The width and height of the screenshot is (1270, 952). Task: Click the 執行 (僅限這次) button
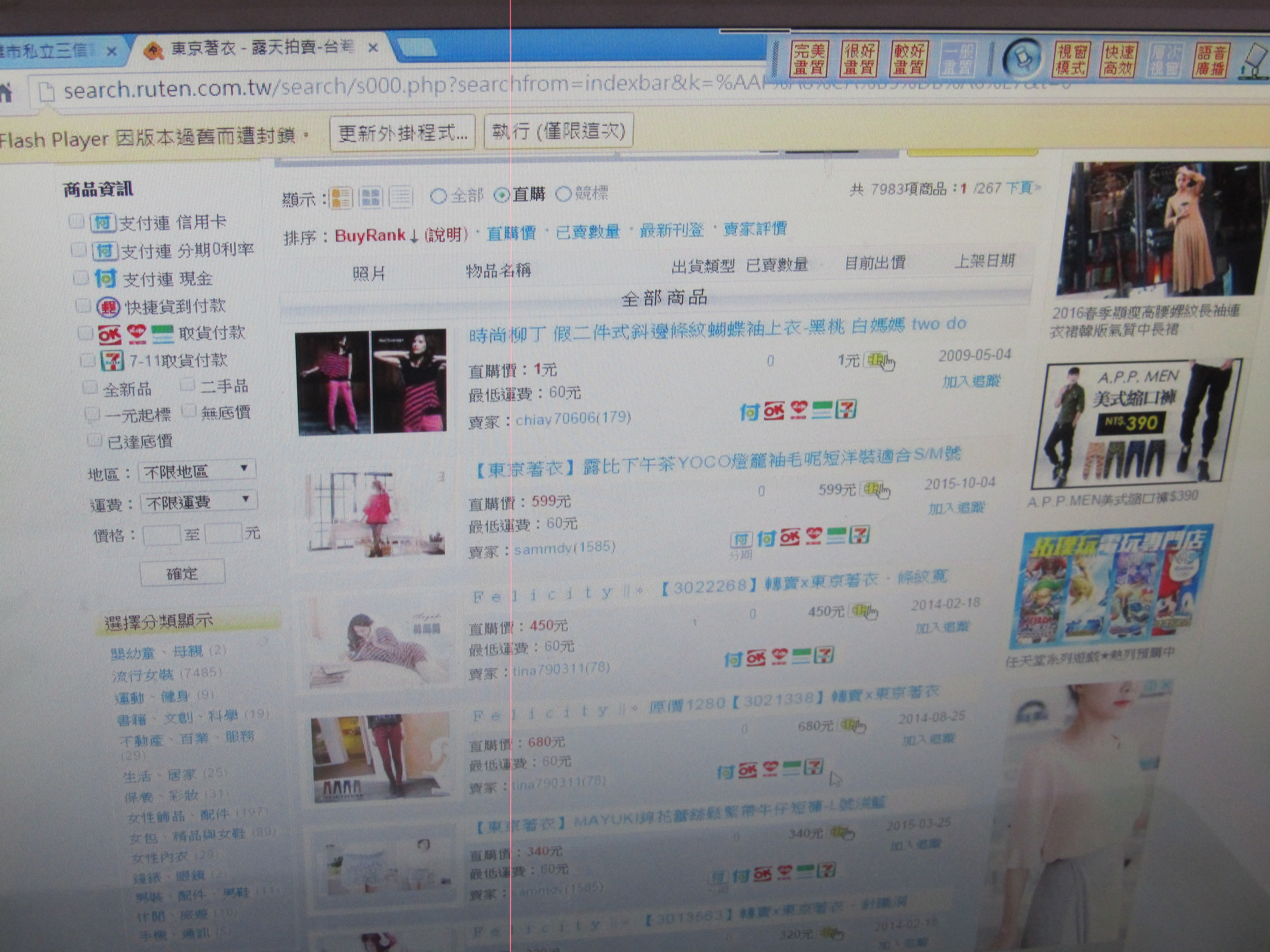click(x=559, y=131)
